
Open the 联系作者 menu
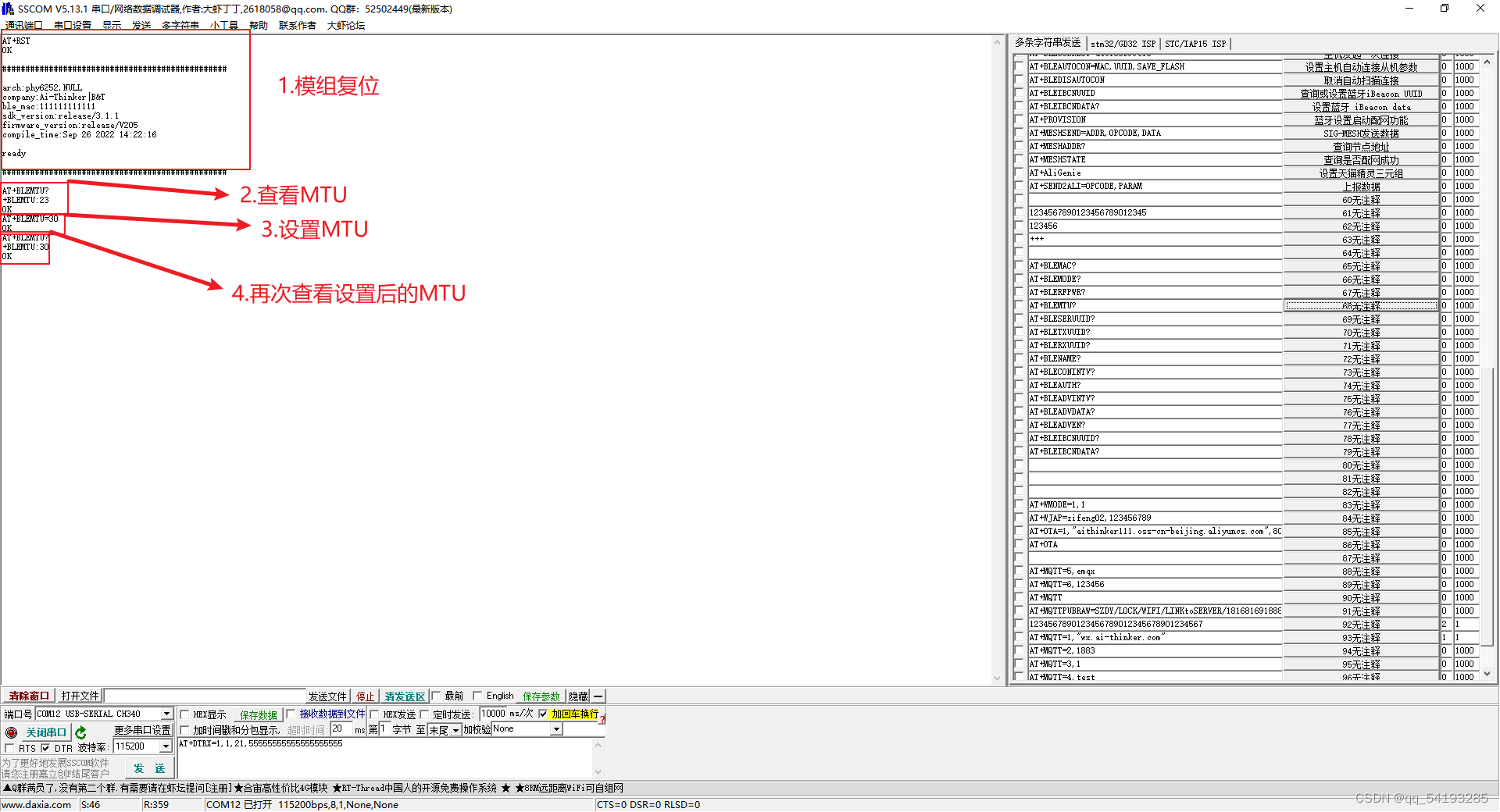coord(298,25)
